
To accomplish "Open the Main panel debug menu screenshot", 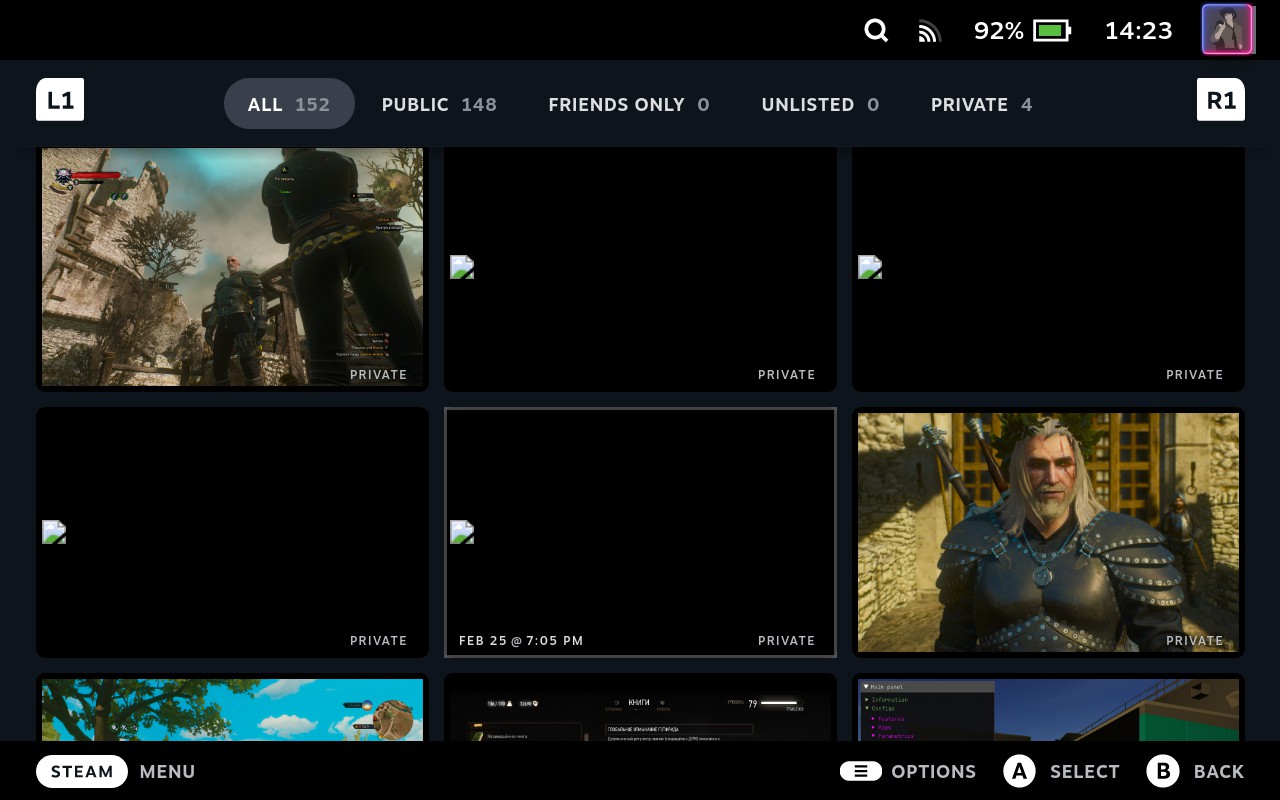I will click(x=1048, y=708).
